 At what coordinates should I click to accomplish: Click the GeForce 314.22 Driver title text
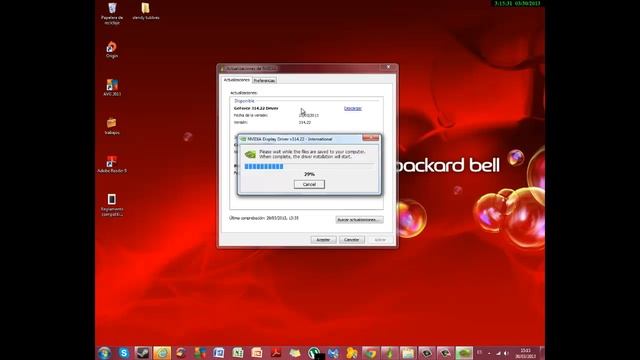(x=256, y=108)
